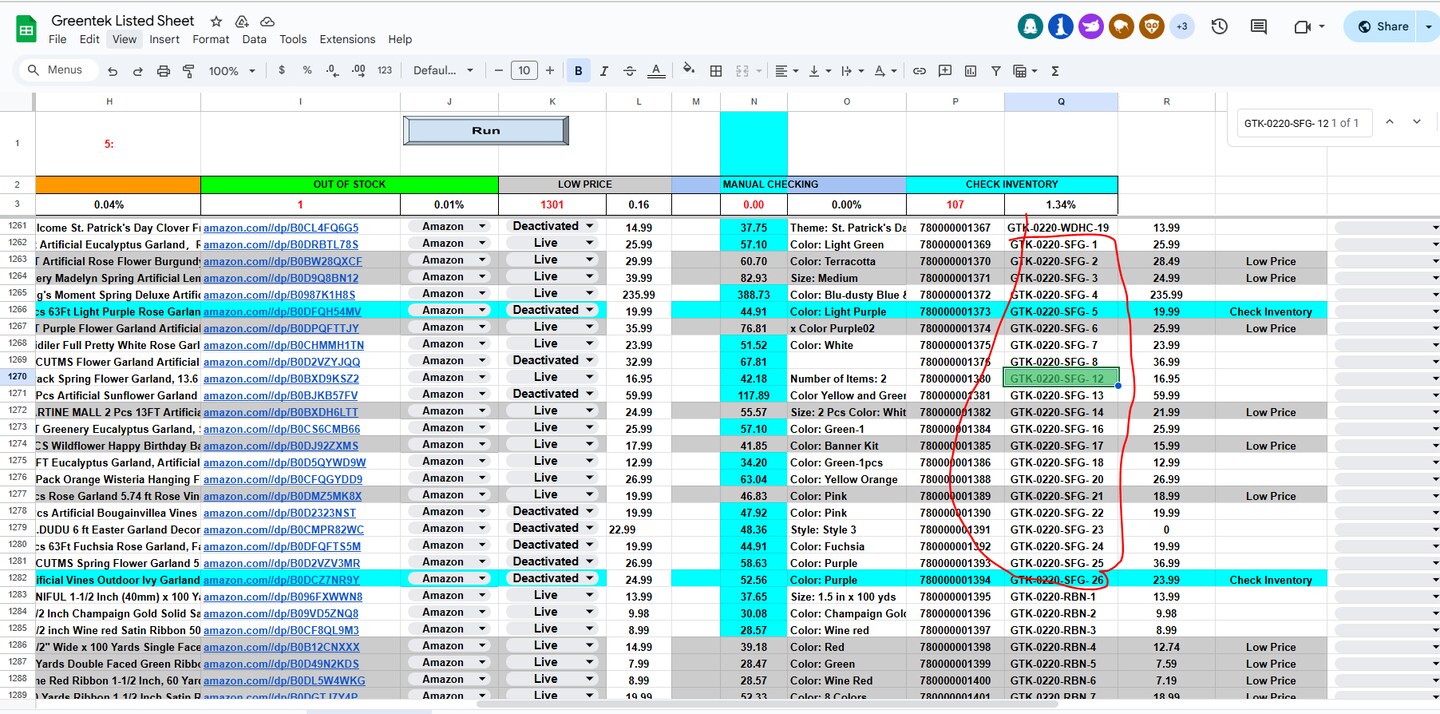Open the Format menu
1440x714 pixels.
211,39
